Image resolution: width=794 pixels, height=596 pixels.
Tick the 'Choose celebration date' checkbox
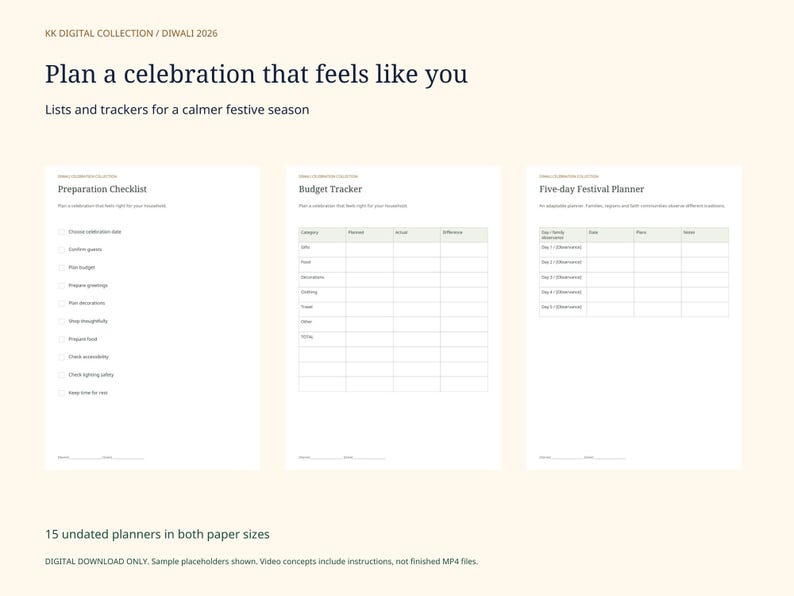pos(61,232)
